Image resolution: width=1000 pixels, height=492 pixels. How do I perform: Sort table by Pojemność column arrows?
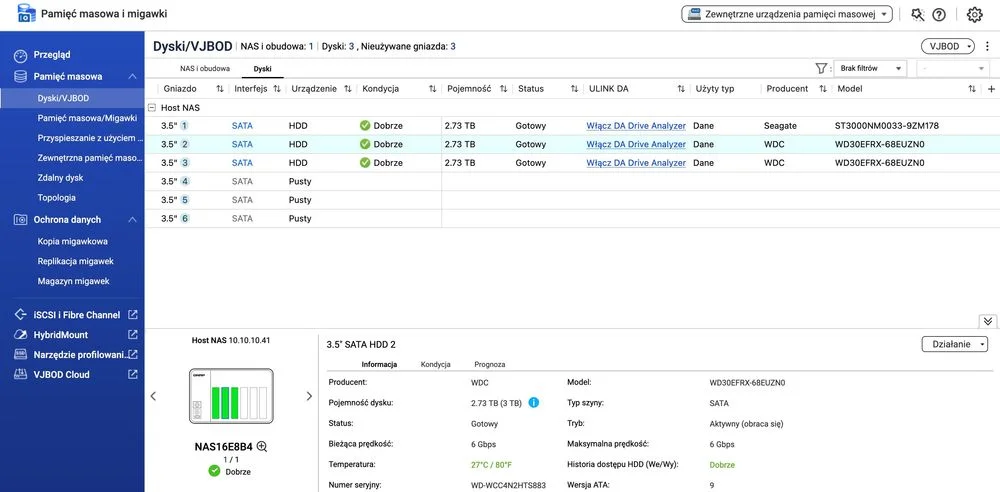[x=503, y=89]
